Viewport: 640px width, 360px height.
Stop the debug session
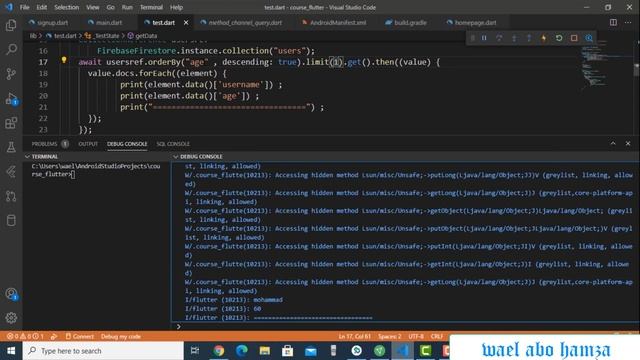coord(574,38)
